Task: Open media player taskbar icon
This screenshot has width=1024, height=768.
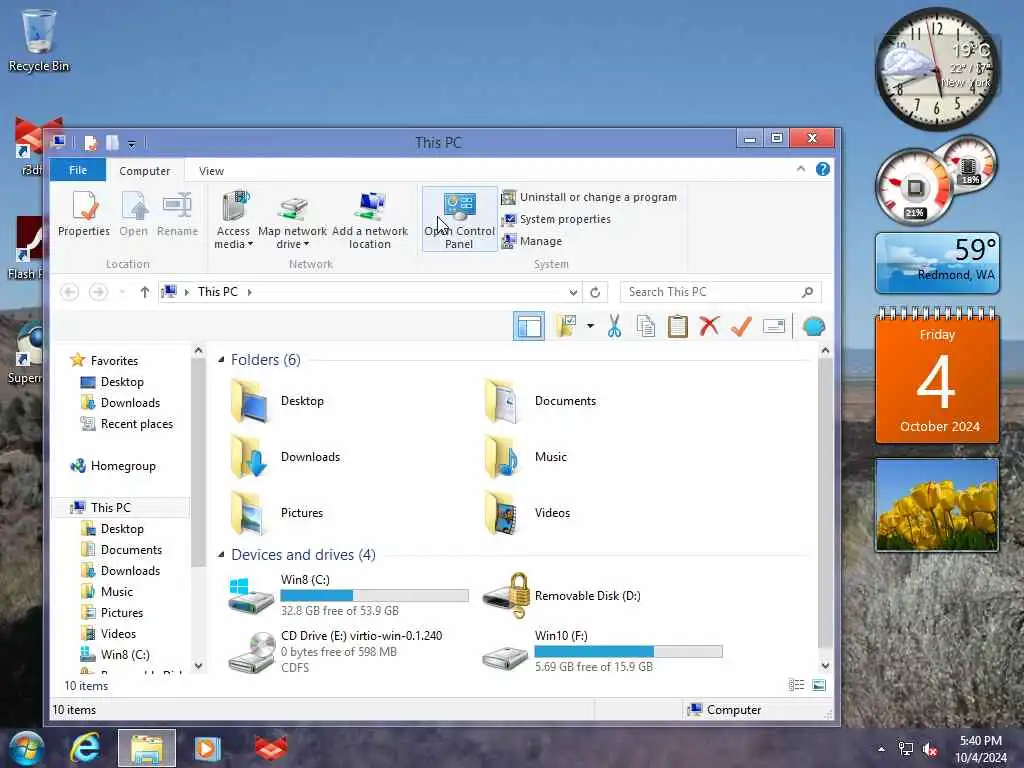Action: tap(207, 748)
